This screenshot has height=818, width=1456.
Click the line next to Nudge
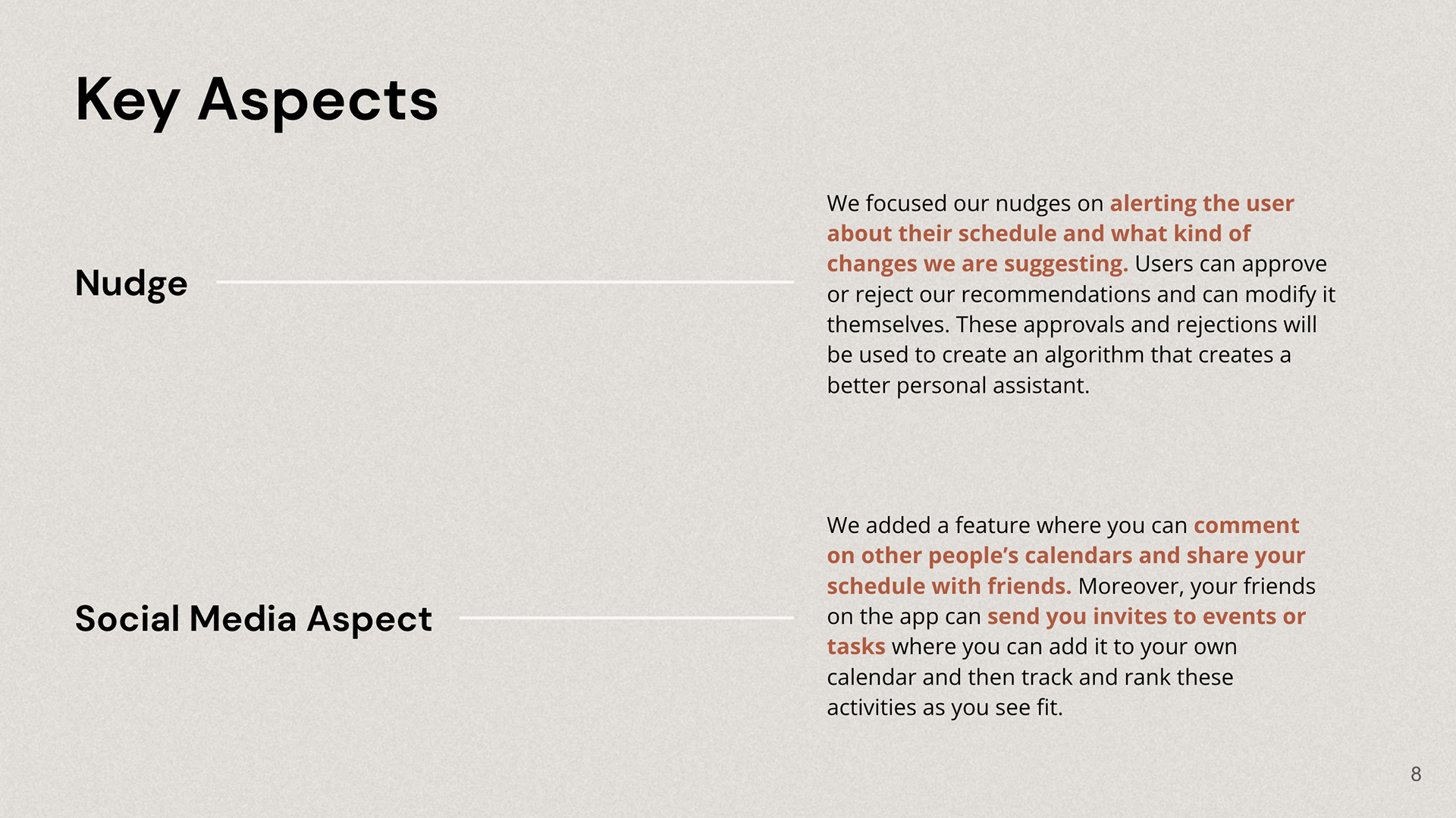point(505,282)
